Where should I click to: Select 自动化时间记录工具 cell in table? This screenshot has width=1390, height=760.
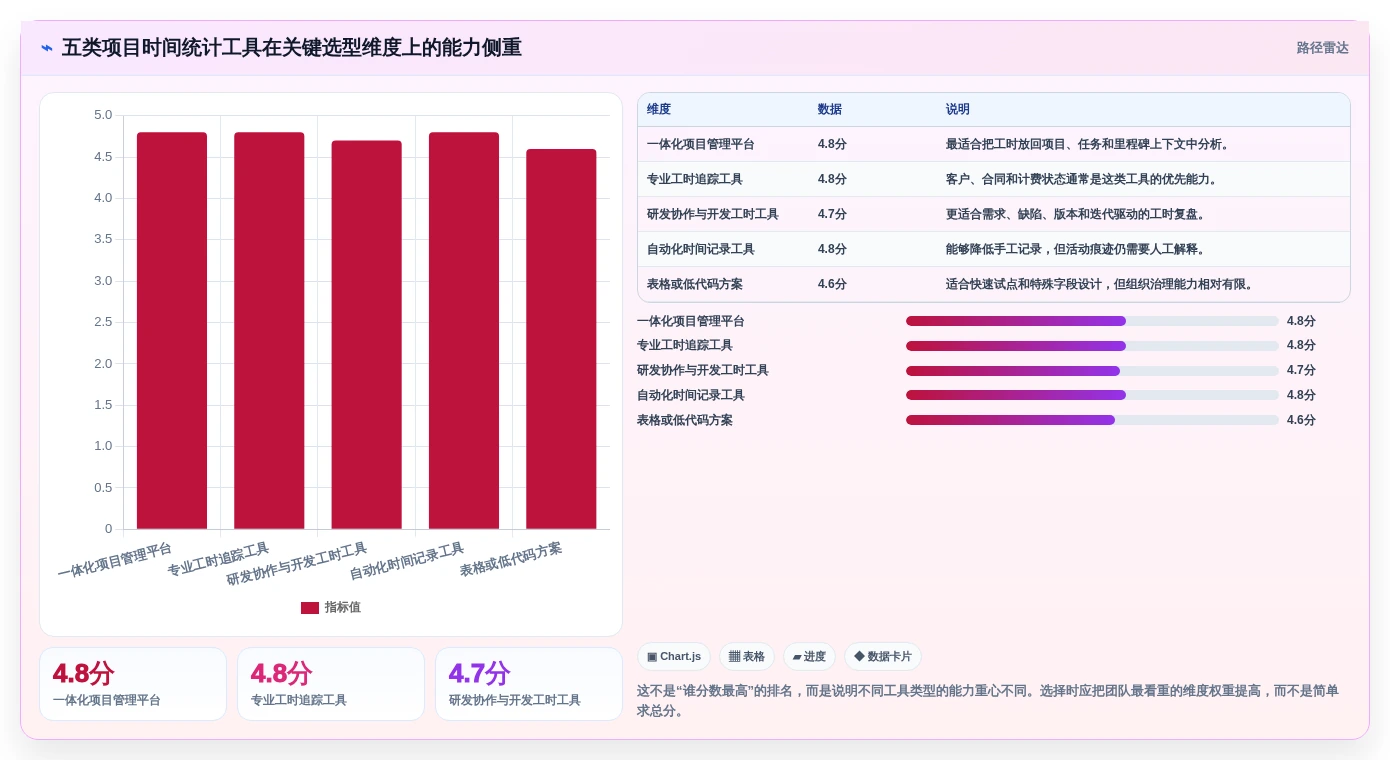[701, 249]
